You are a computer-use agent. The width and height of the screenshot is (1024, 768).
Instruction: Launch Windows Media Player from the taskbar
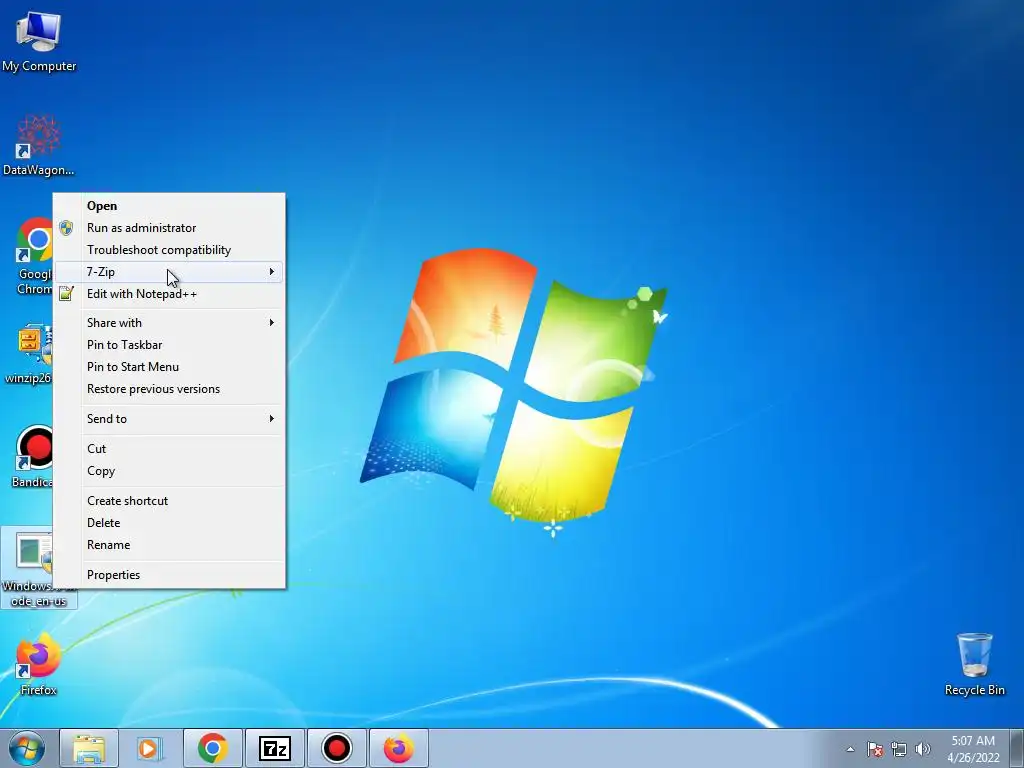point(150,748)
